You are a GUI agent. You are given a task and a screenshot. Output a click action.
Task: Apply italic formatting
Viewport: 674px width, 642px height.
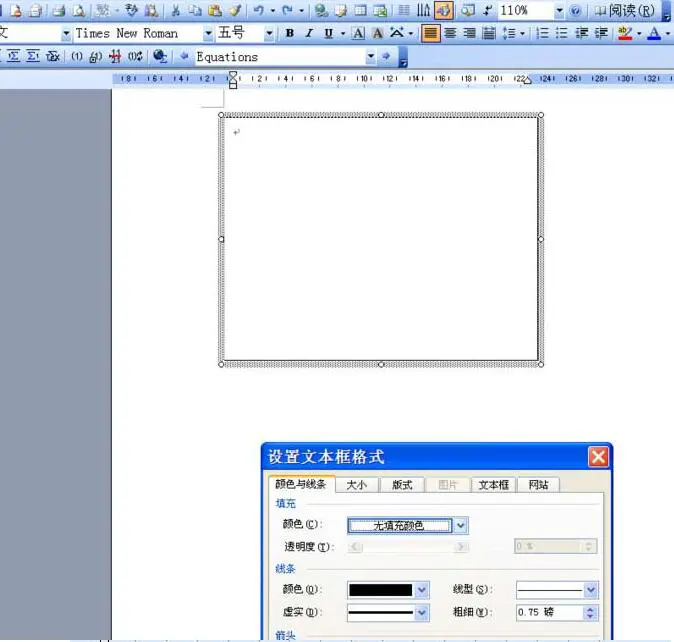pos(309,34)
